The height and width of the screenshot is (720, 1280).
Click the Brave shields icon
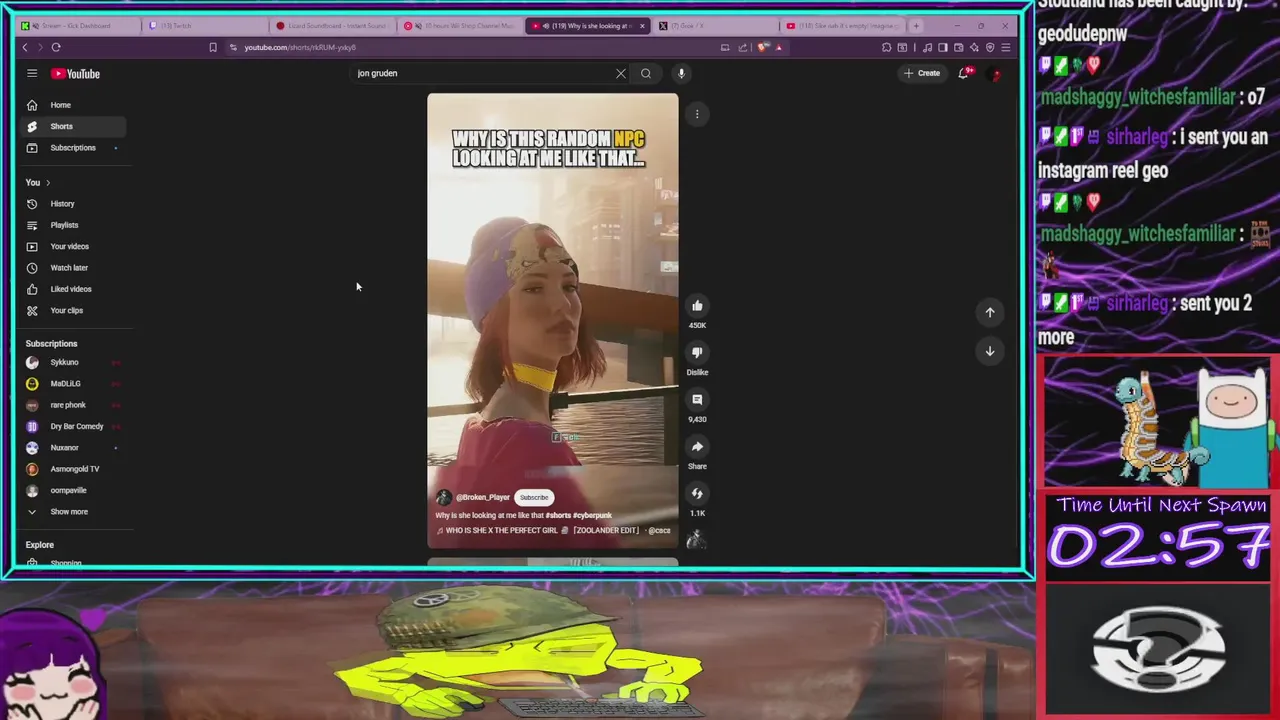click(x=763, y=47)
